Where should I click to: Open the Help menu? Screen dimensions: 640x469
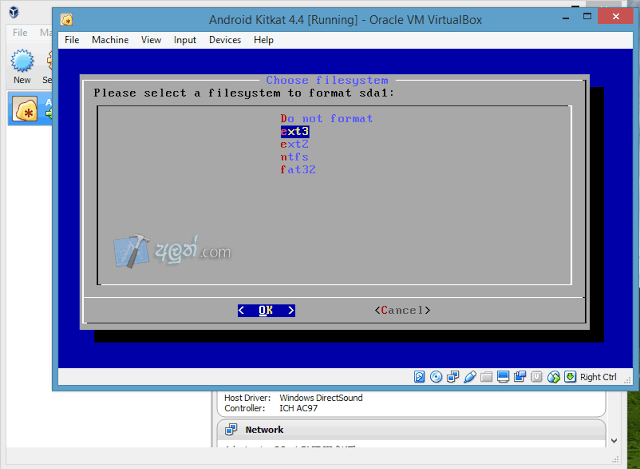pyautogui.click(x=263, y=40)
